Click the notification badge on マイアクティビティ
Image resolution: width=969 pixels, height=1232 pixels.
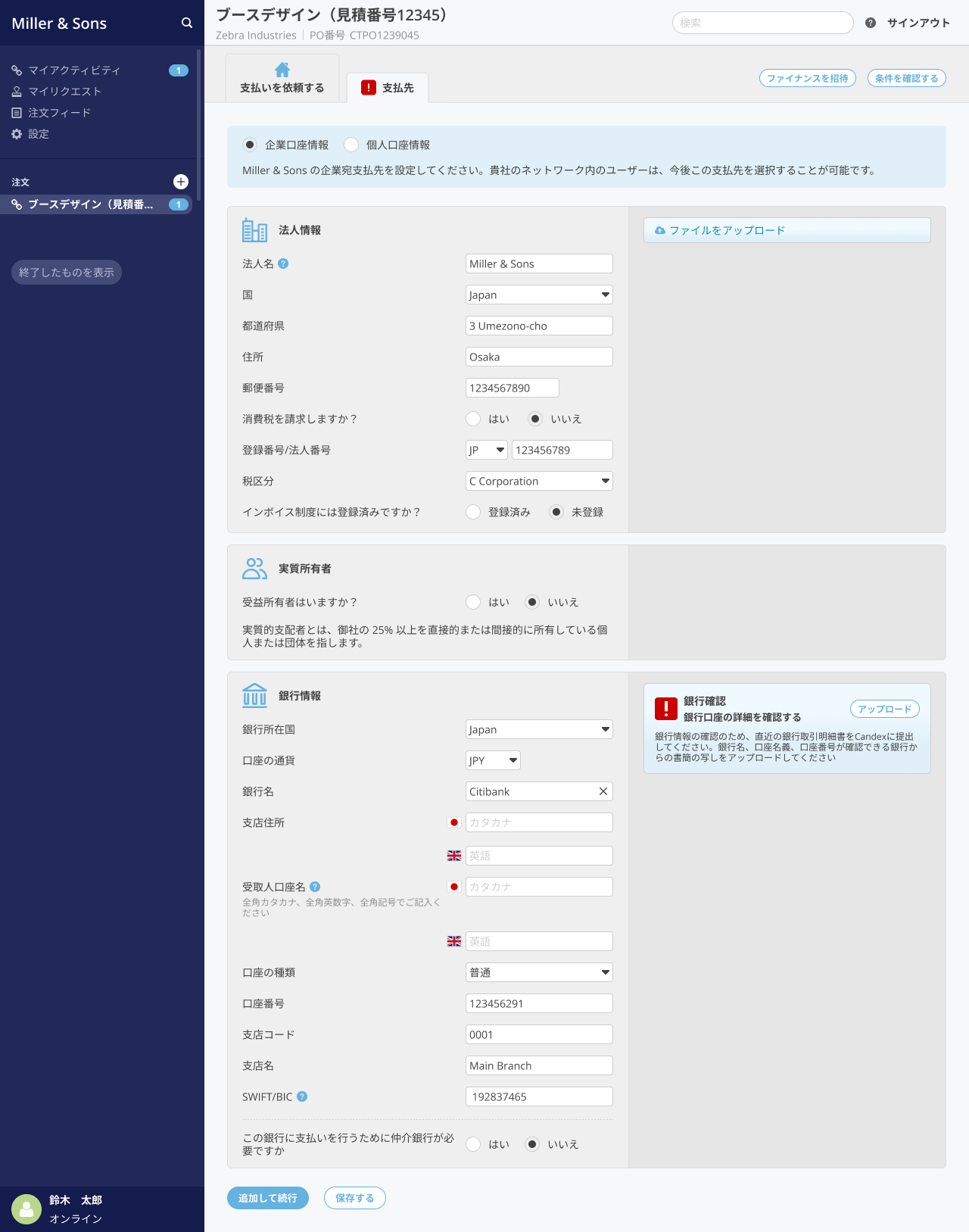pos(179,70)
